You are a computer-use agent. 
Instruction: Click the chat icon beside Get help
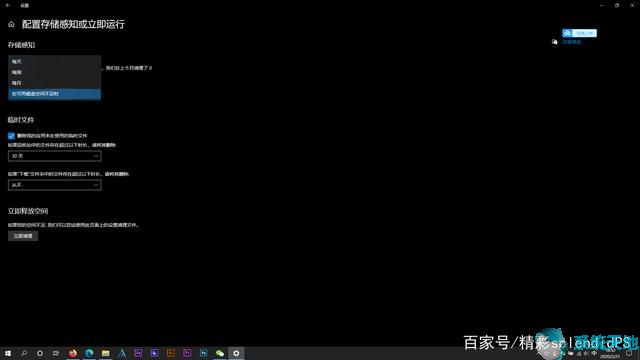coord(554,42)
